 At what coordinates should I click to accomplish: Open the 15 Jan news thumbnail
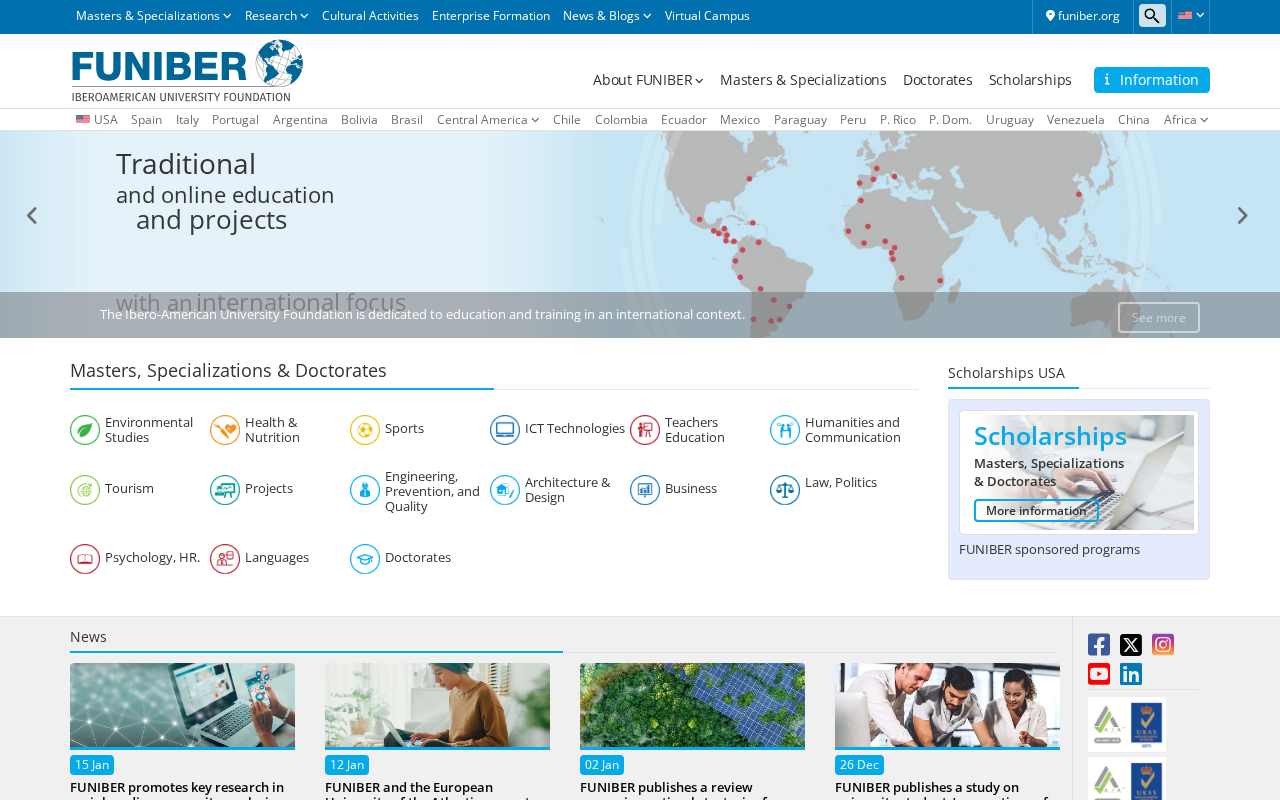click(x=182, y=706)
